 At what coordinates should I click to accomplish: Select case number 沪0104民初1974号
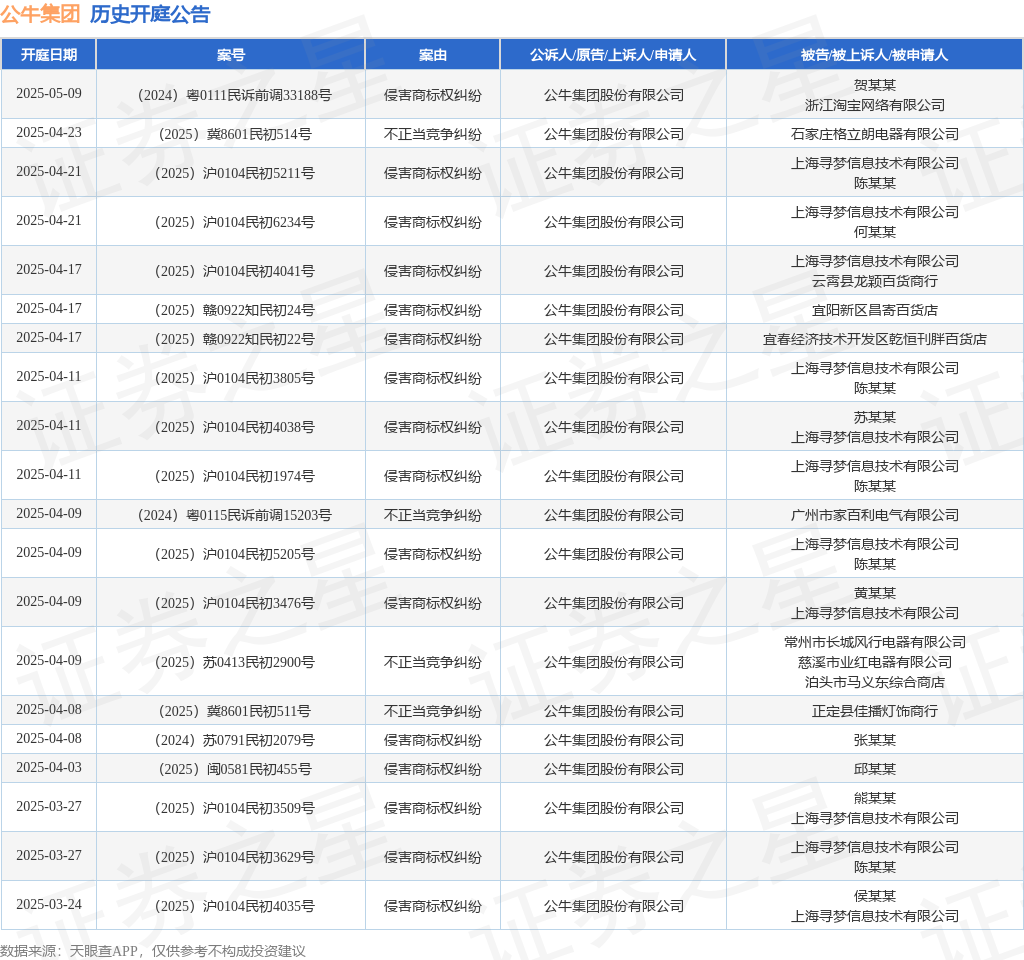pos(234,476)
